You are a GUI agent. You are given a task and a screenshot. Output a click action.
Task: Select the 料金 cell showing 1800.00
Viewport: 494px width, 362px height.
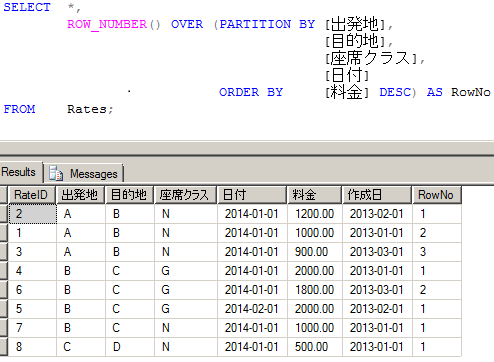click(x=314, y=290)
